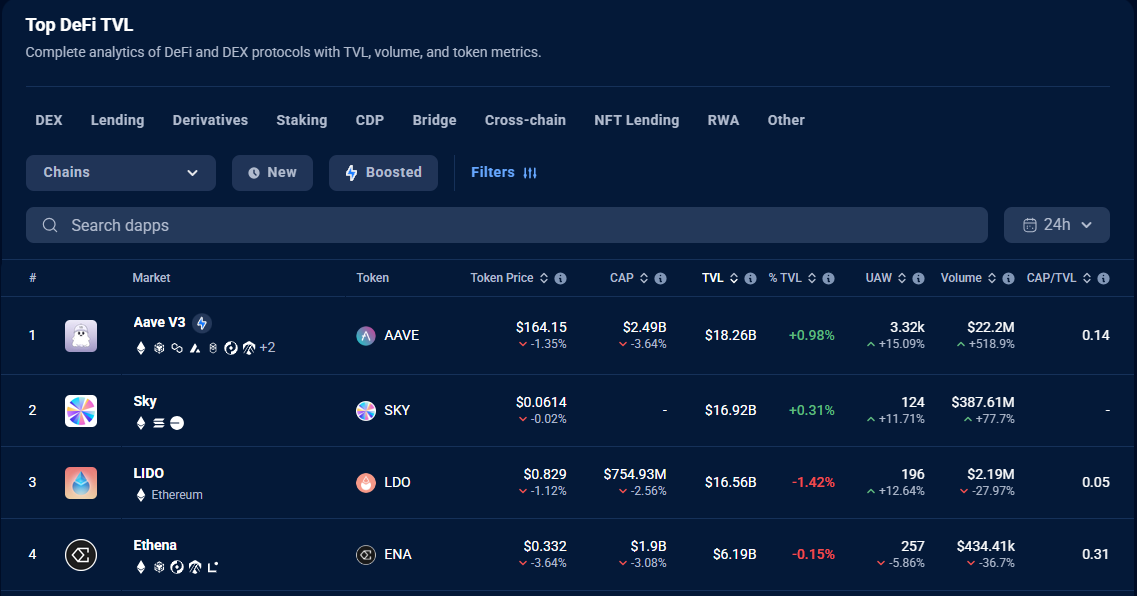1137x596 pixels.
Task: Sort table by CAP/TVL column
Action: coord(1087,278)
